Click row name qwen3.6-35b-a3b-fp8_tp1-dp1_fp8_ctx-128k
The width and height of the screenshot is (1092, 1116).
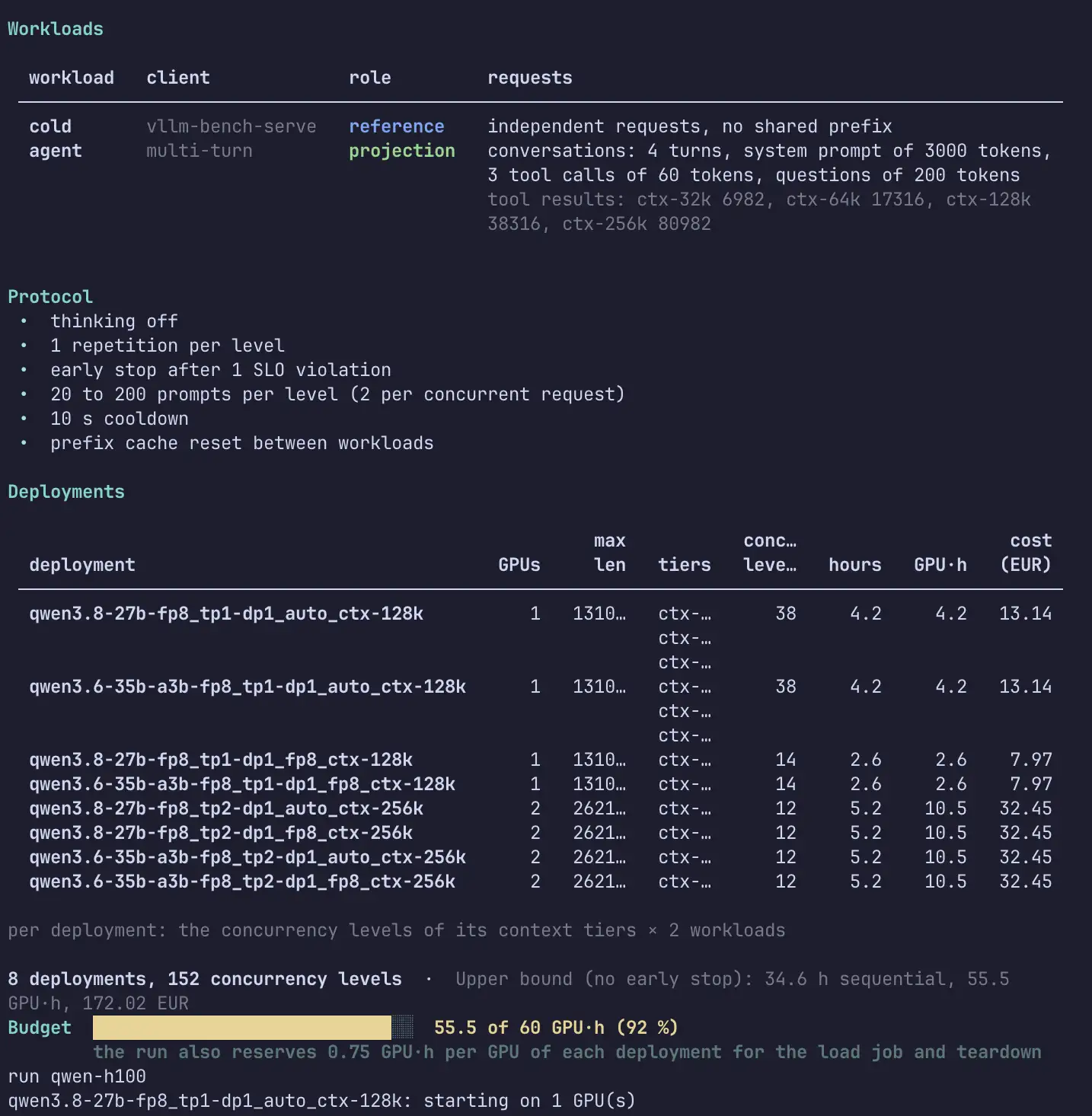[242, 784]
